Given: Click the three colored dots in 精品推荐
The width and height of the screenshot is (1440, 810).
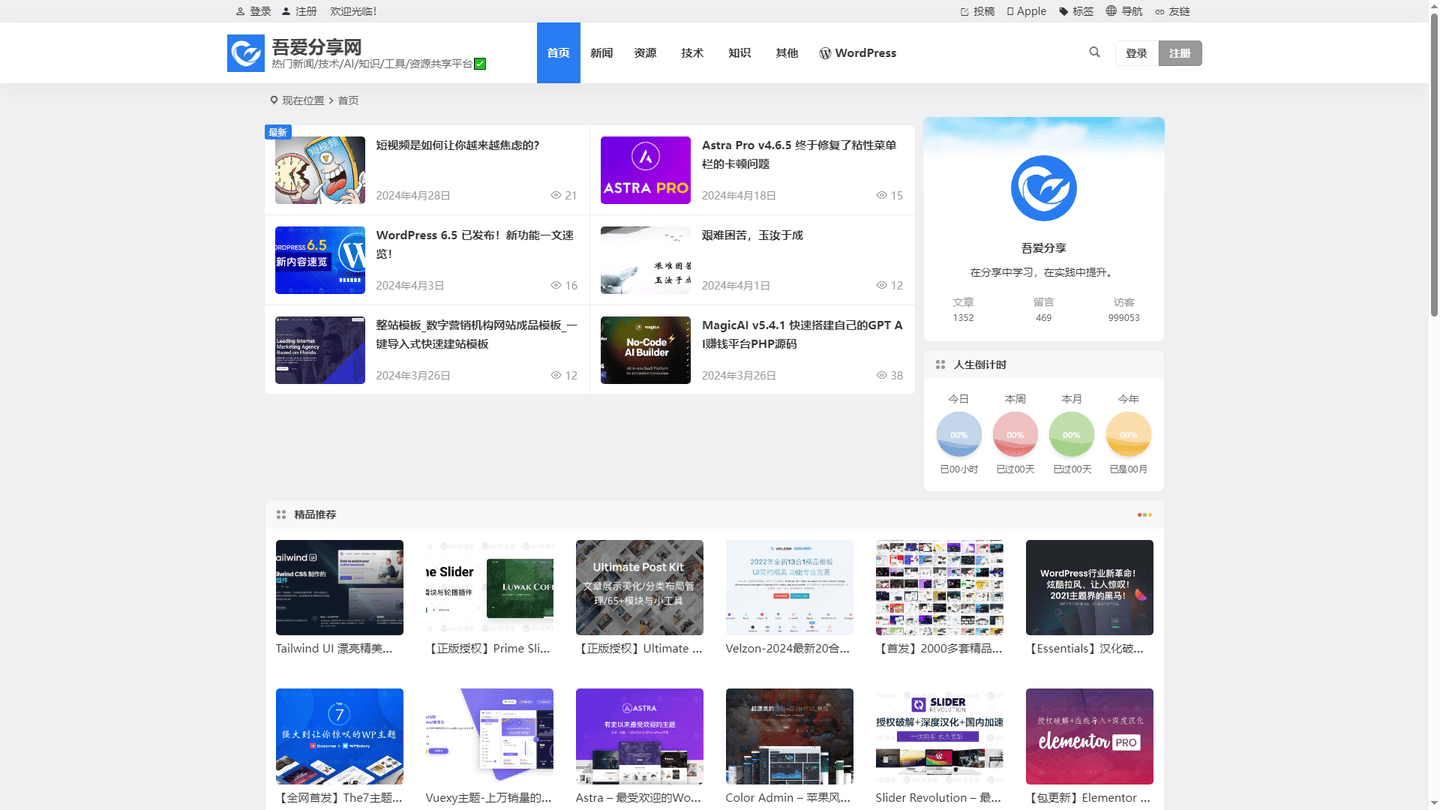Looking at the screenshot, I should [1144, 515].
